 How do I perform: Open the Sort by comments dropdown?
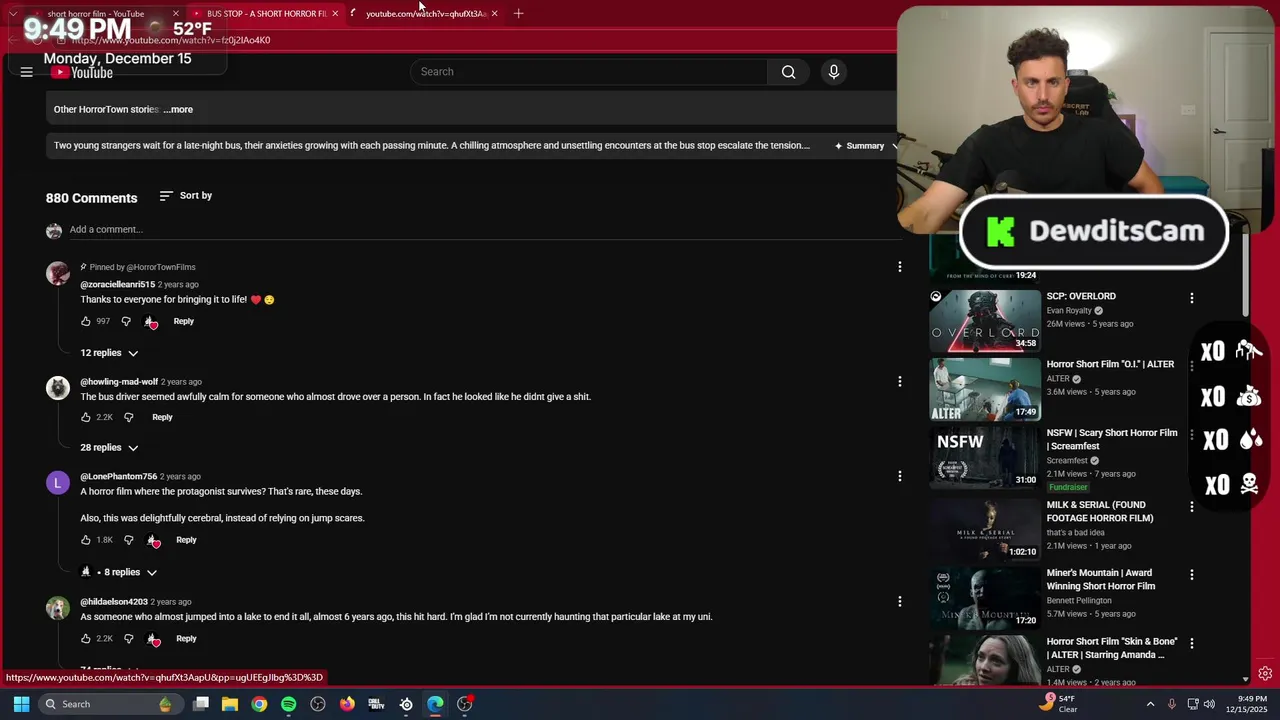coord(186,196)
